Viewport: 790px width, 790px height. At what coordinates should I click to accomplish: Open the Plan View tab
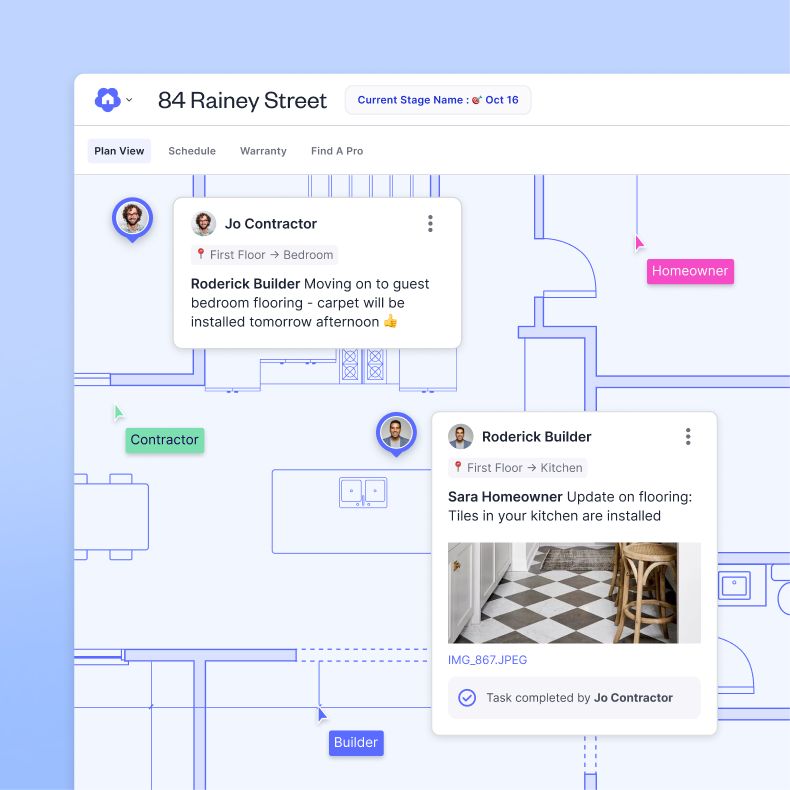click(x=119, y=151)
